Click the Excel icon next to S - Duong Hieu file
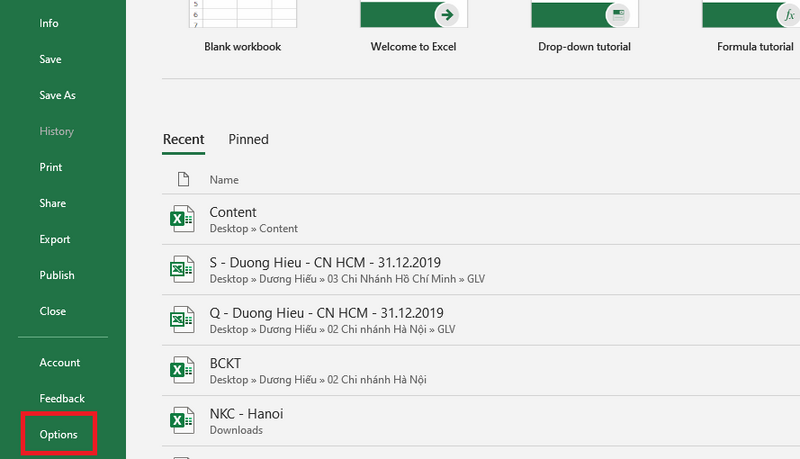This screenshot has height=459, width=800. pyautogui.click(x=182, y=269)
